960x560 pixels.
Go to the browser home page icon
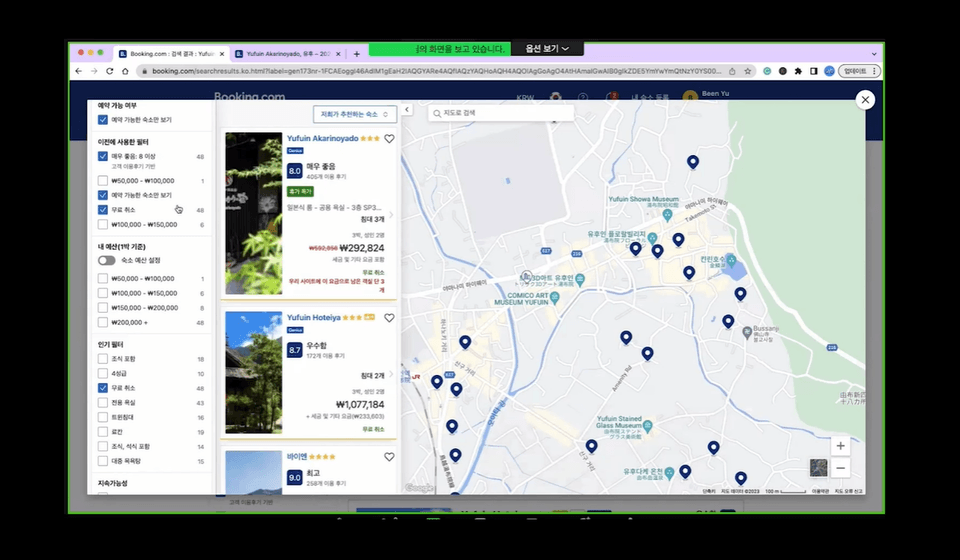[x=125, y=71]
